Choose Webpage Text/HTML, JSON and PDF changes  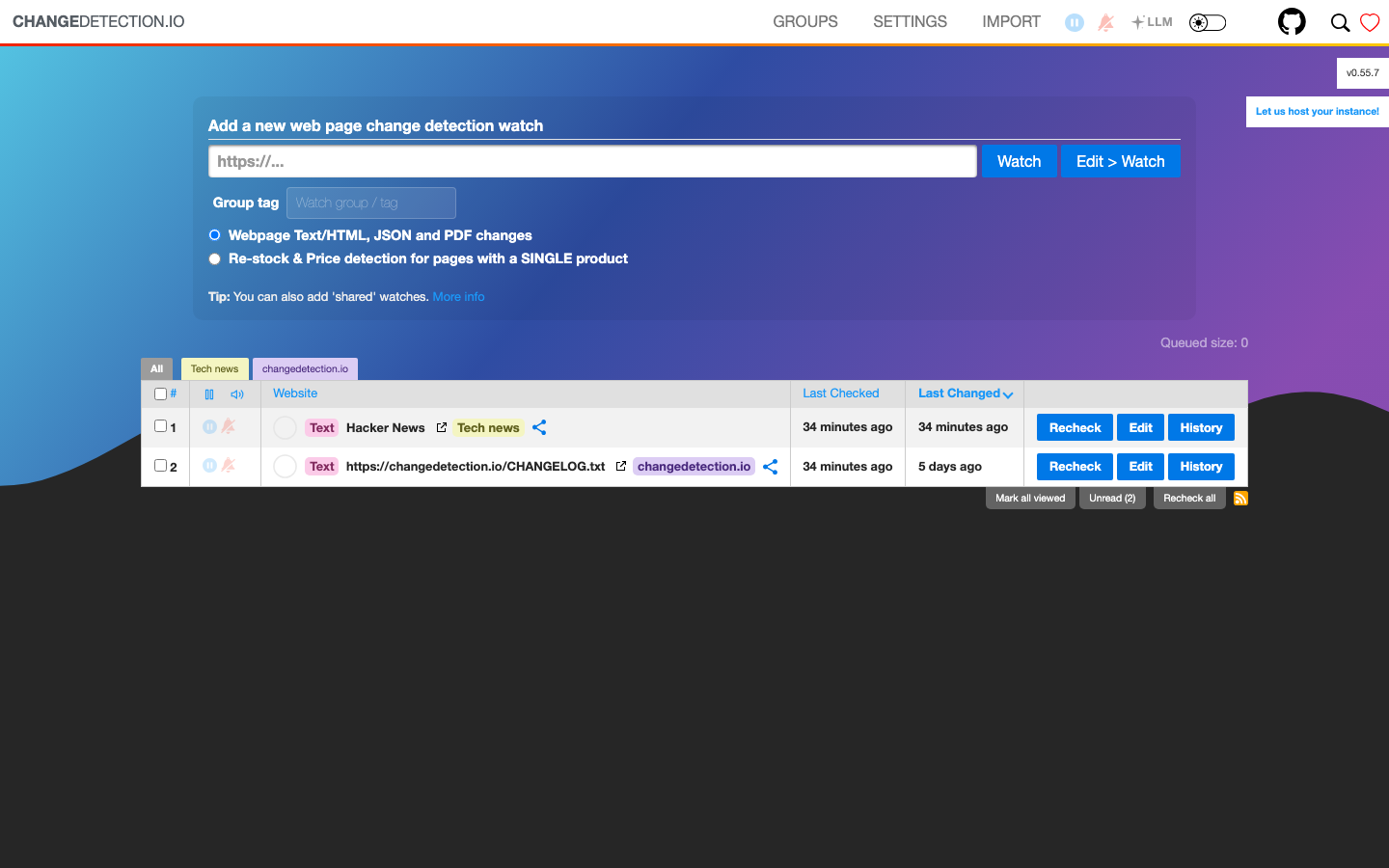tap(214, 235)
